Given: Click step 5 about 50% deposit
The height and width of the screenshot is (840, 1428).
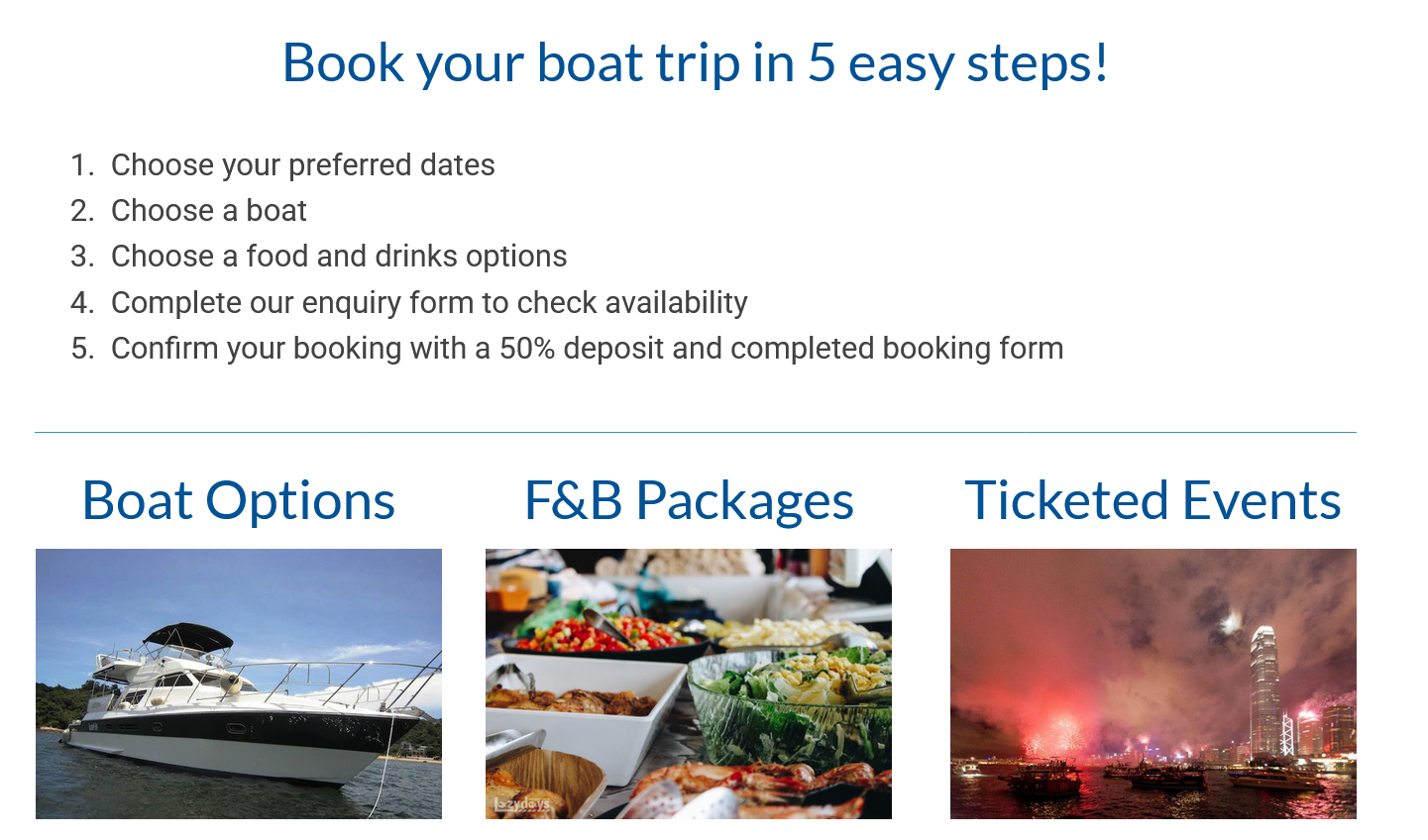Looking at the screenshot, I should coord(587,348).
